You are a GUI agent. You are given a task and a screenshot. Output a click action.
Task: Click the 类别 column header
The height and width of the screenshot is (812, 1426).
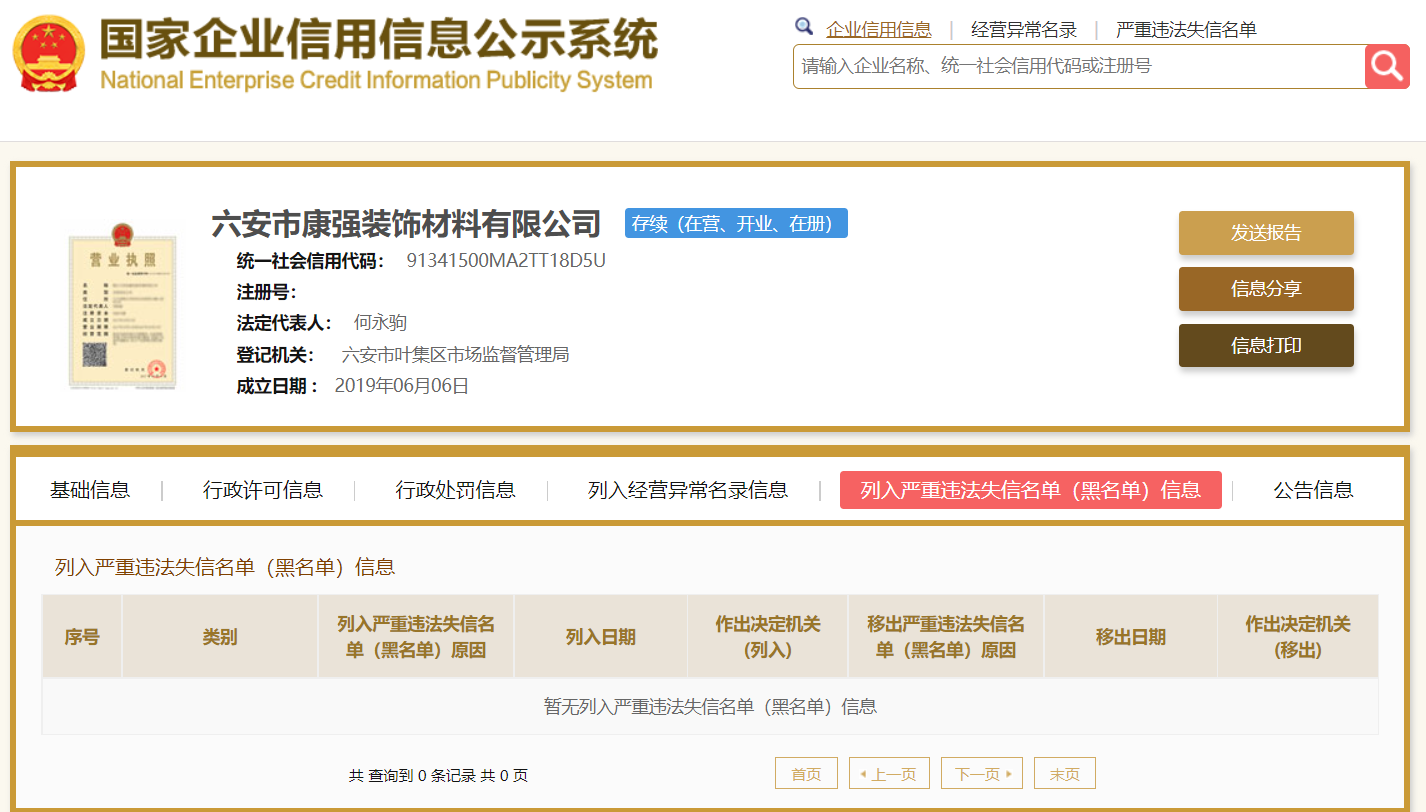click(x=220, y=637)
